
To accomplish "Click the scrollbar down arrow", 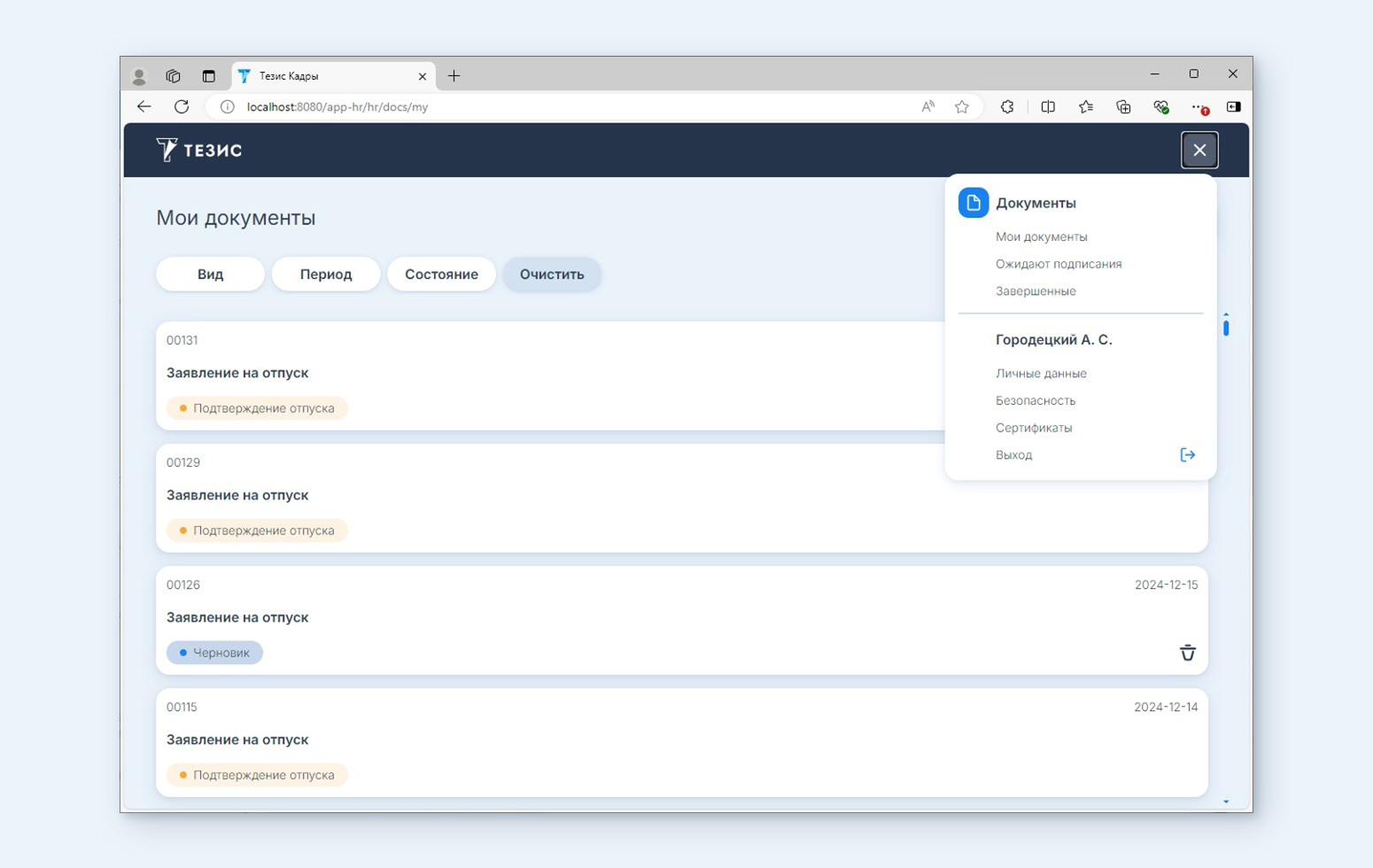I will point(1226,802).
